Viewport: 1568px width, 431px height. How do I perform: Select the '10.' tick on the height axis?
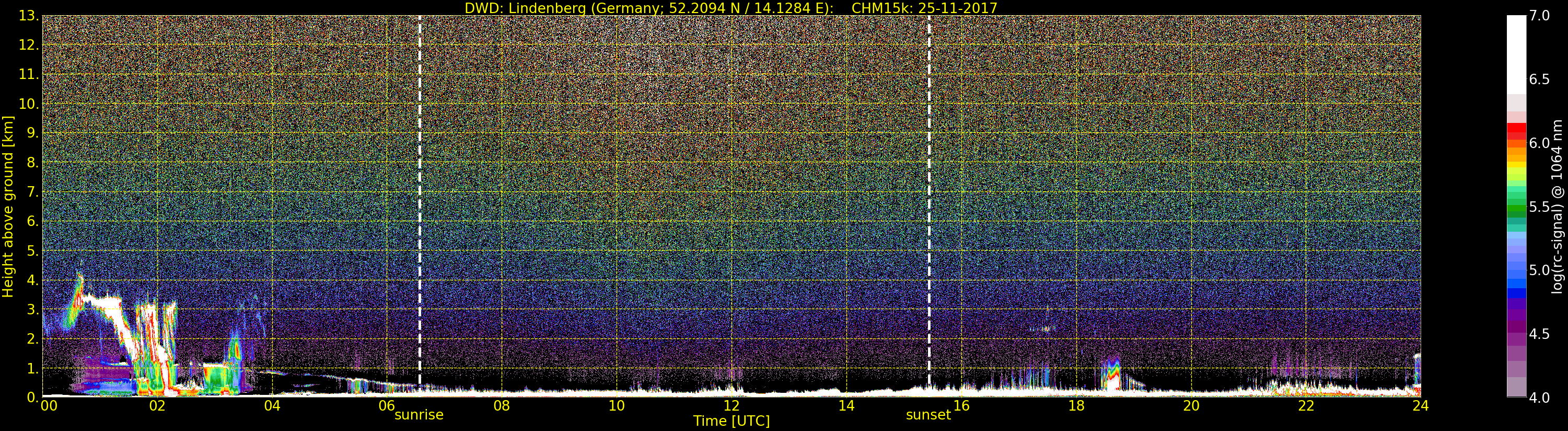(x=29, y=104)
